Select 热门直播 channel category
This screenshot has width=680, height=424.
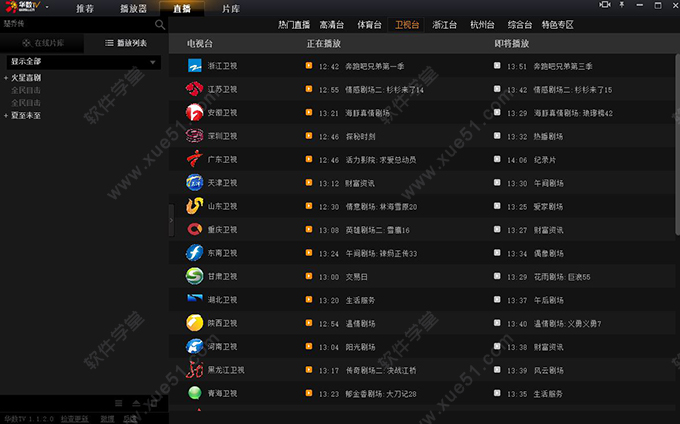point(294,25)
